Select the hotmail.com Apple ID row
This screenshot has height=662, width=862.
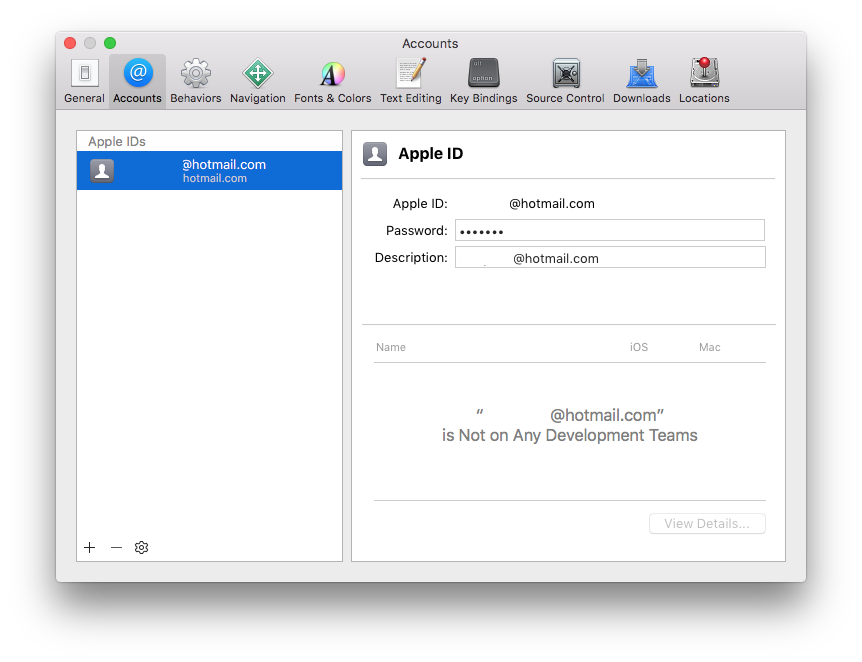[x=209, y=171]
